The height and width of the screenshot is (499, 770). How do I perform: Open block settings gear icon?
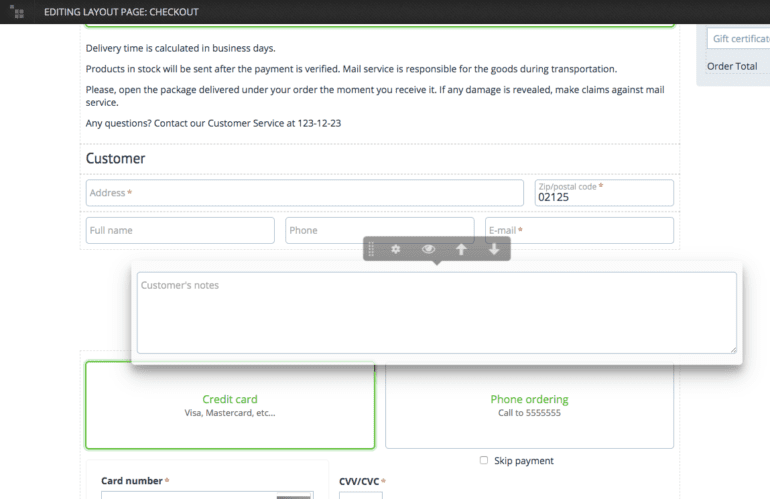[395, 250]
